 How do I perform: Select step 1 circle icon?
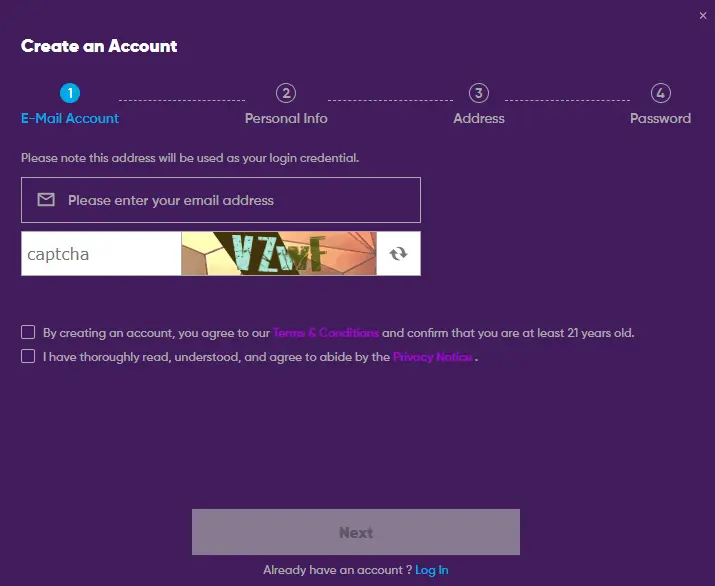point(70,93)
